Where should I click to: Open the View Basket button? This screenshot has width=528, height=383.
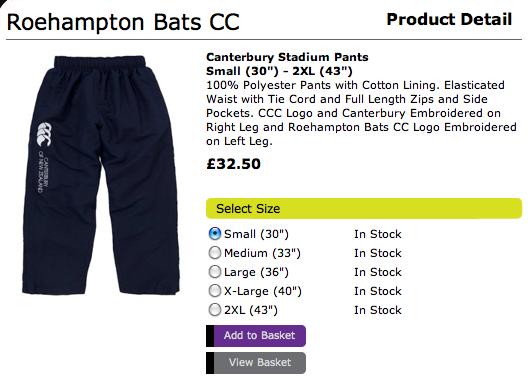coord(256,363)
